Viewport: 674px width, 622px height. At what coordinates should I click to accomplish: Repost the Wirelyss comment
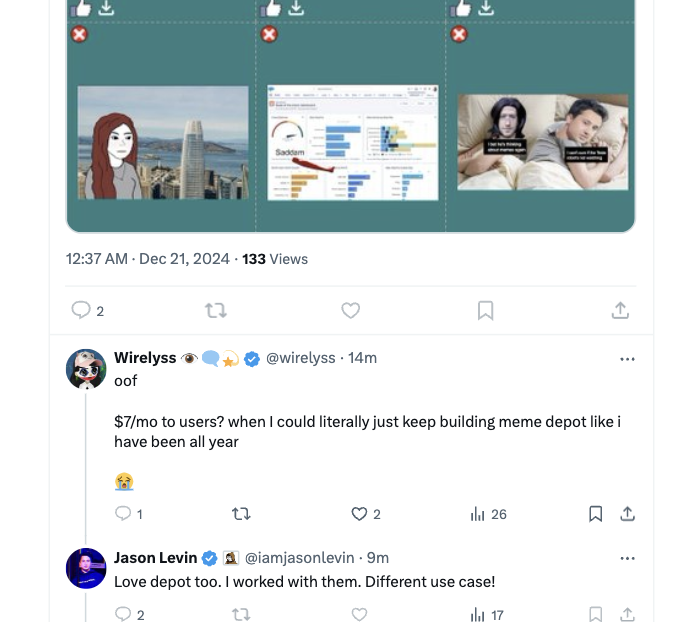point(241,514)
